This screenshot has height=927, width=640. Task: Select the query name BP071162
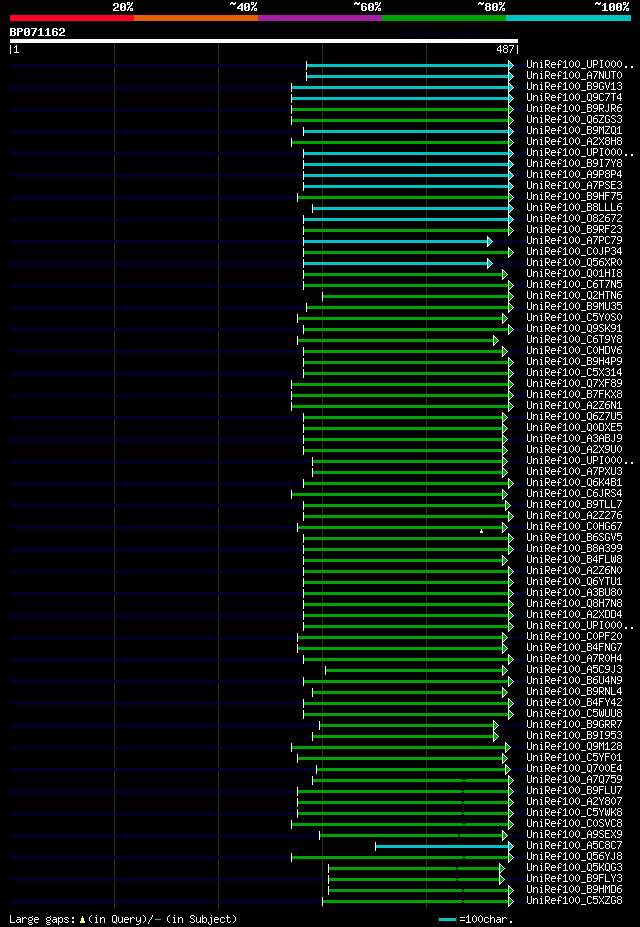click(x=38, y=33)
